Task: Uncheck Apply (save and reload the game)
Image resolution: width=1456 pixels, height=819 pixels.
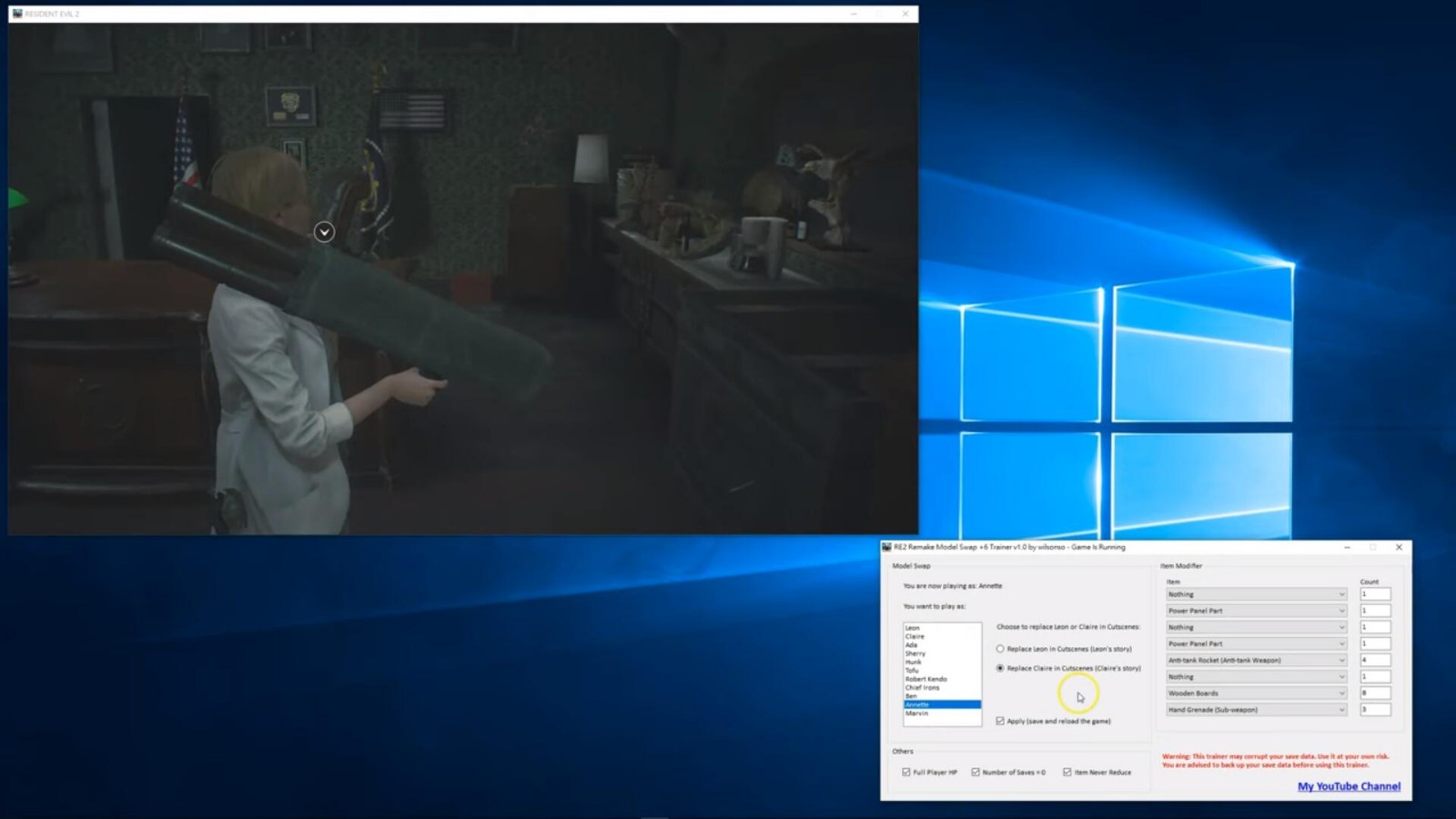Action: point(1000,721)
